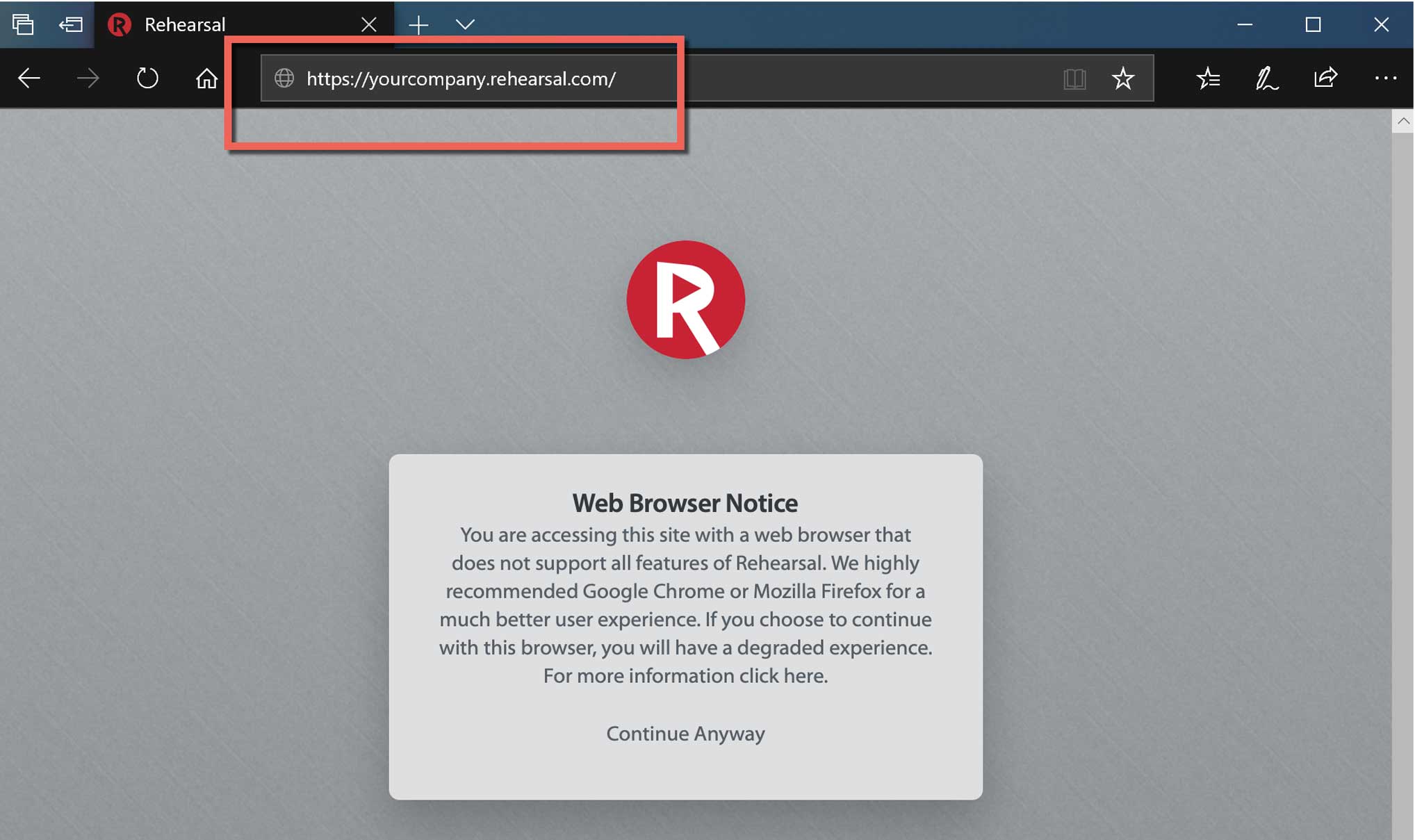The height and width of the screenshot is (840, 1415).
Task: Close the browser window
Action: (x=1381, y=24)
